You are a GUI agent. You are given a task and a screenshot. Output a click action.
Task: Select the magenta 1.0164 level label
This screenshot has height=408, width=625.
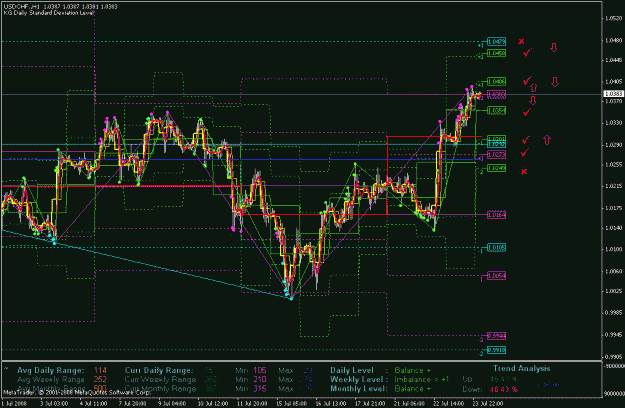[x=497, y=215]
